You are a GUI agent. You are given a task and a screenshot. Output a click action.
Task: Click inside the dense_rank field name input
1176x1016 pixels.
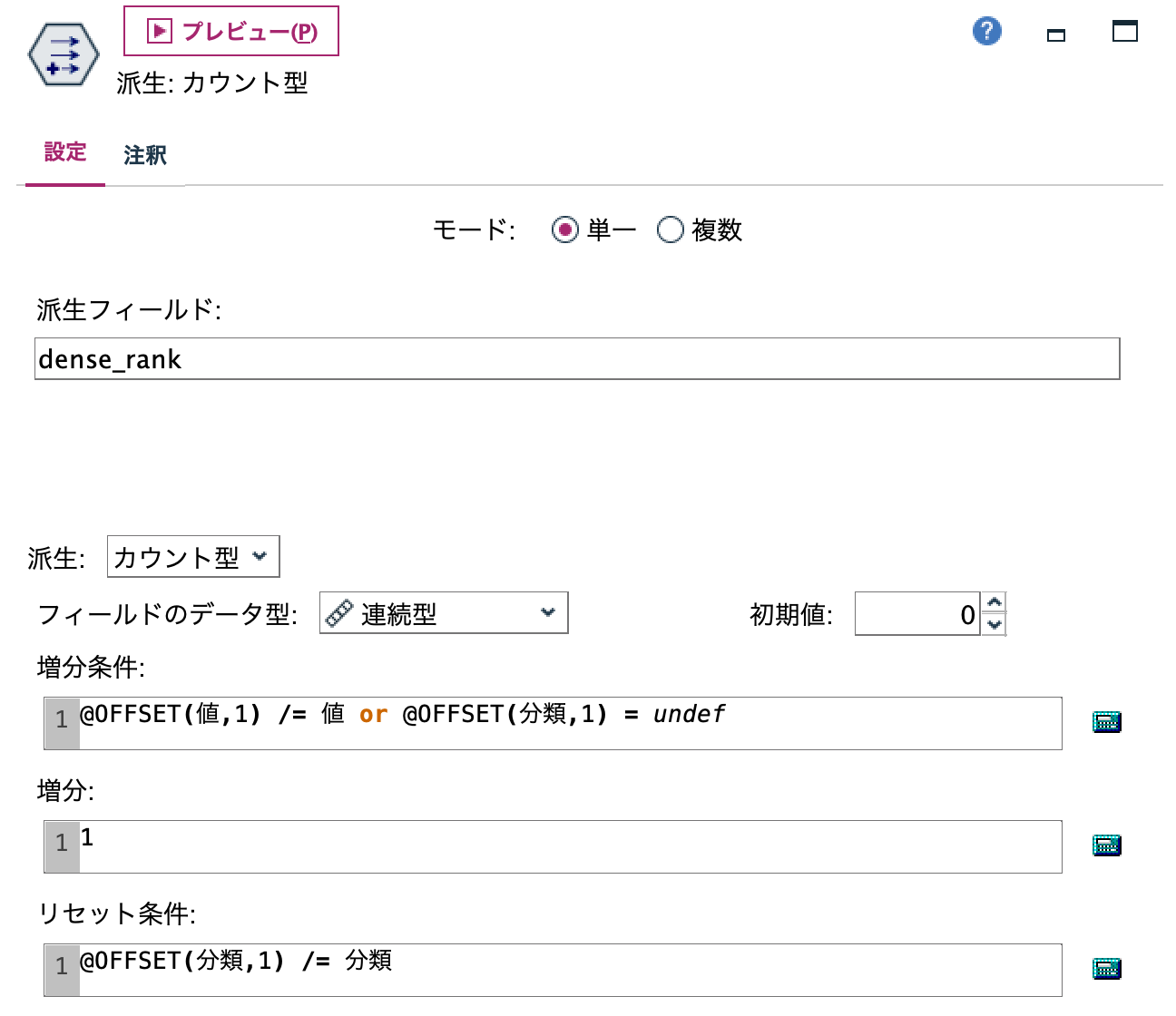(x=363, y=359)
